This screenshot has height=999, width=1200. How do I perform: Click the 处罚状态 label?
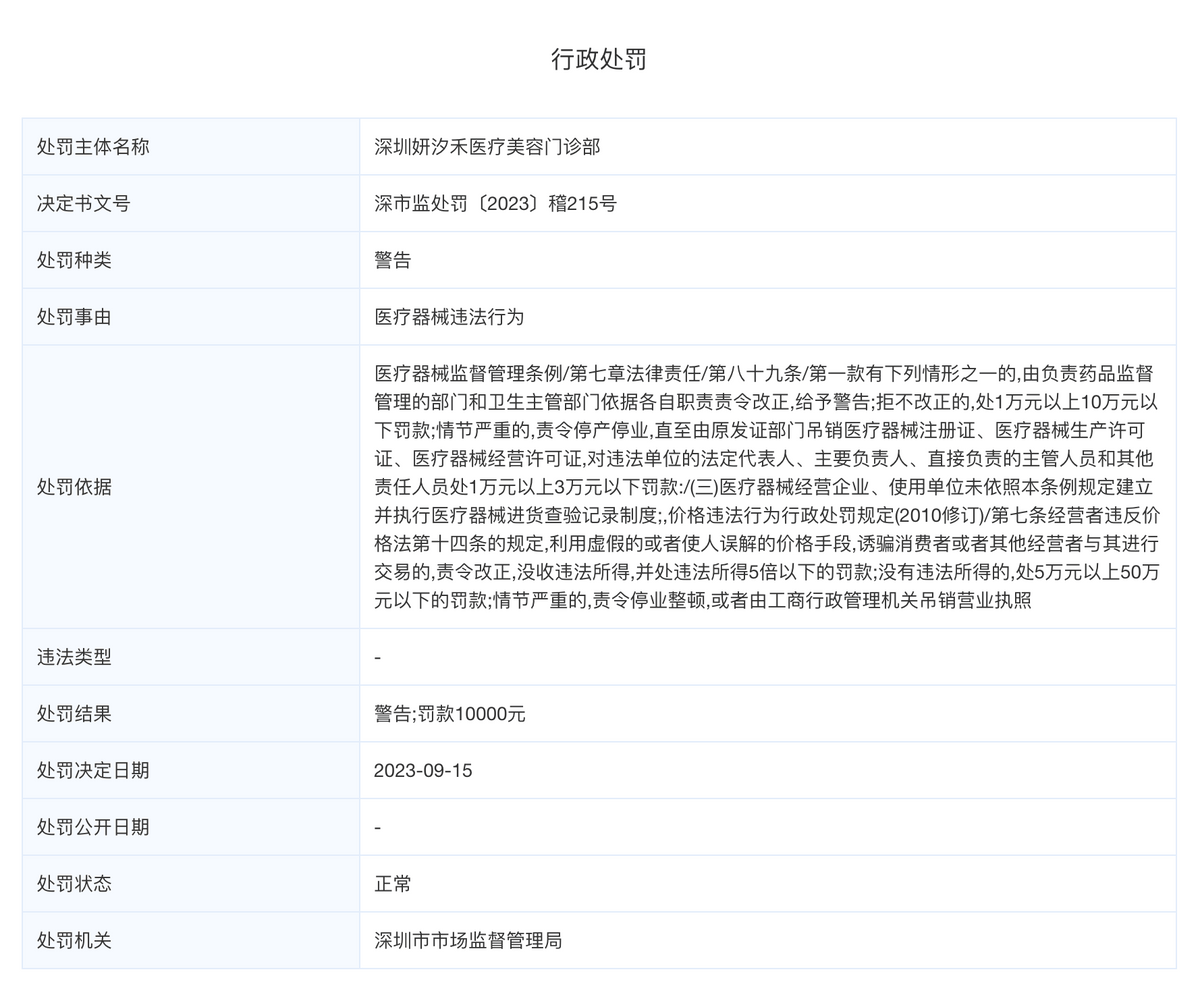74,884
